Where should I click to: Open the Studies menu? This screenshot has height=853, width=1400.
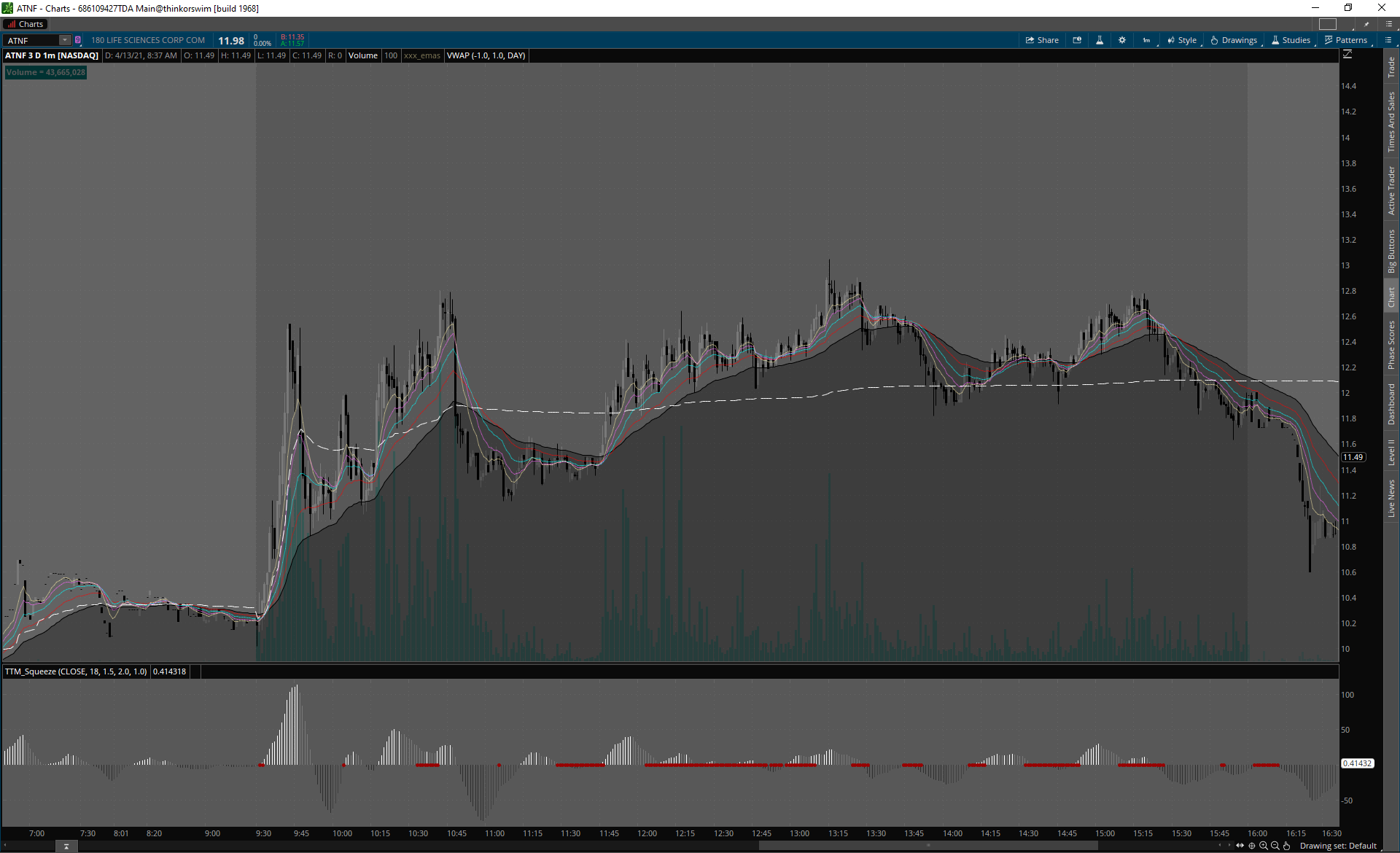click(x=1291, y=40)
